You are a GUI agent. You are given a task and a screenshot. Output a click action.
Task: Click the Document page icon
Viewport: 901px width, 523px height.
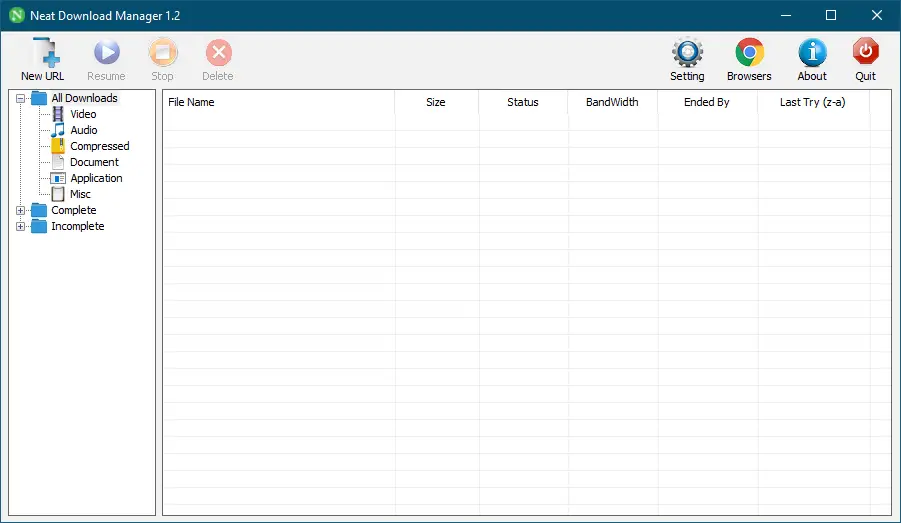click(x=58, y=162)
